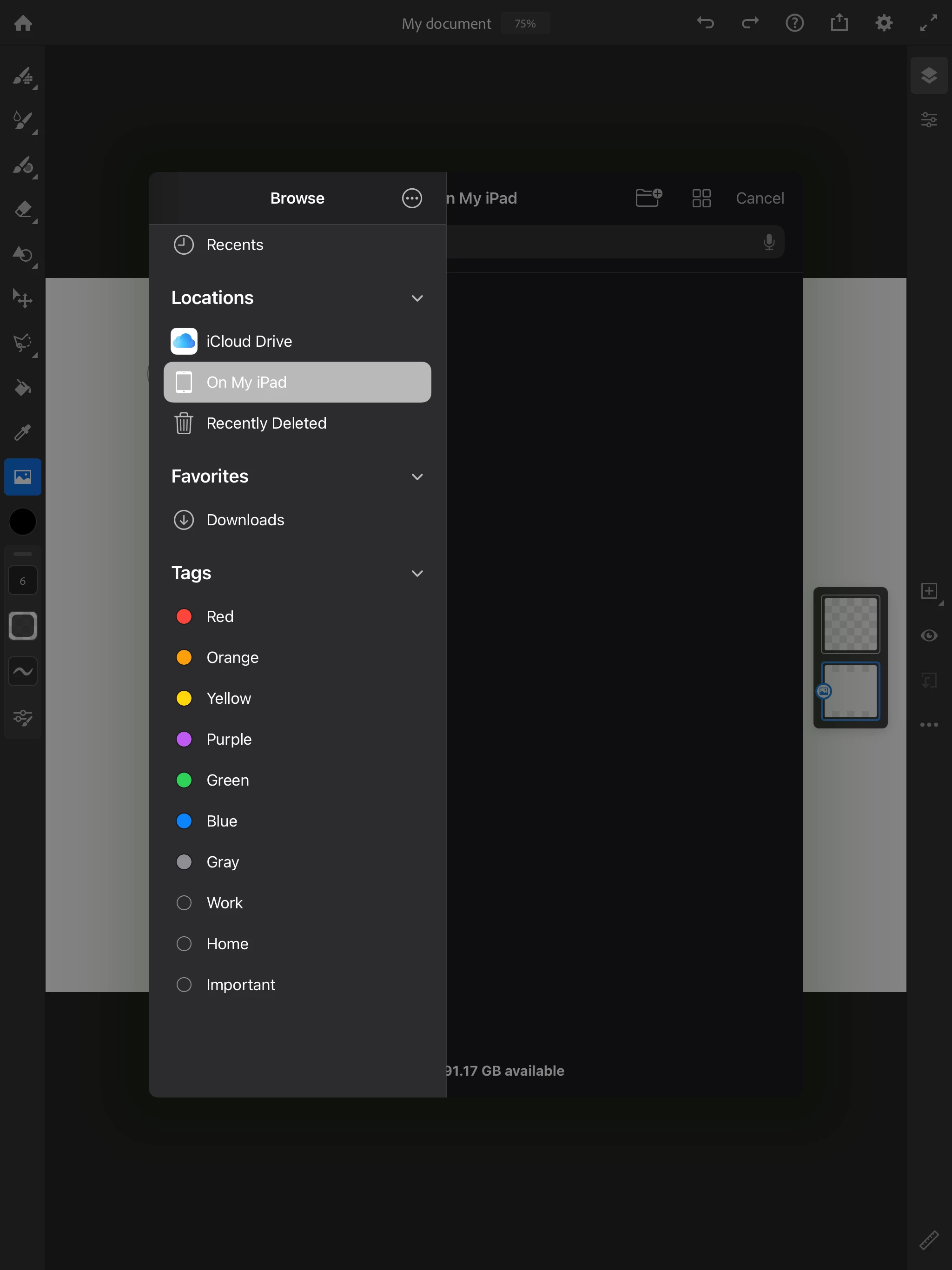Image resolution: width=952 pixels, height=1270 pixels.
Task: Click the new folder icon
Action: [x=649, y=198]
